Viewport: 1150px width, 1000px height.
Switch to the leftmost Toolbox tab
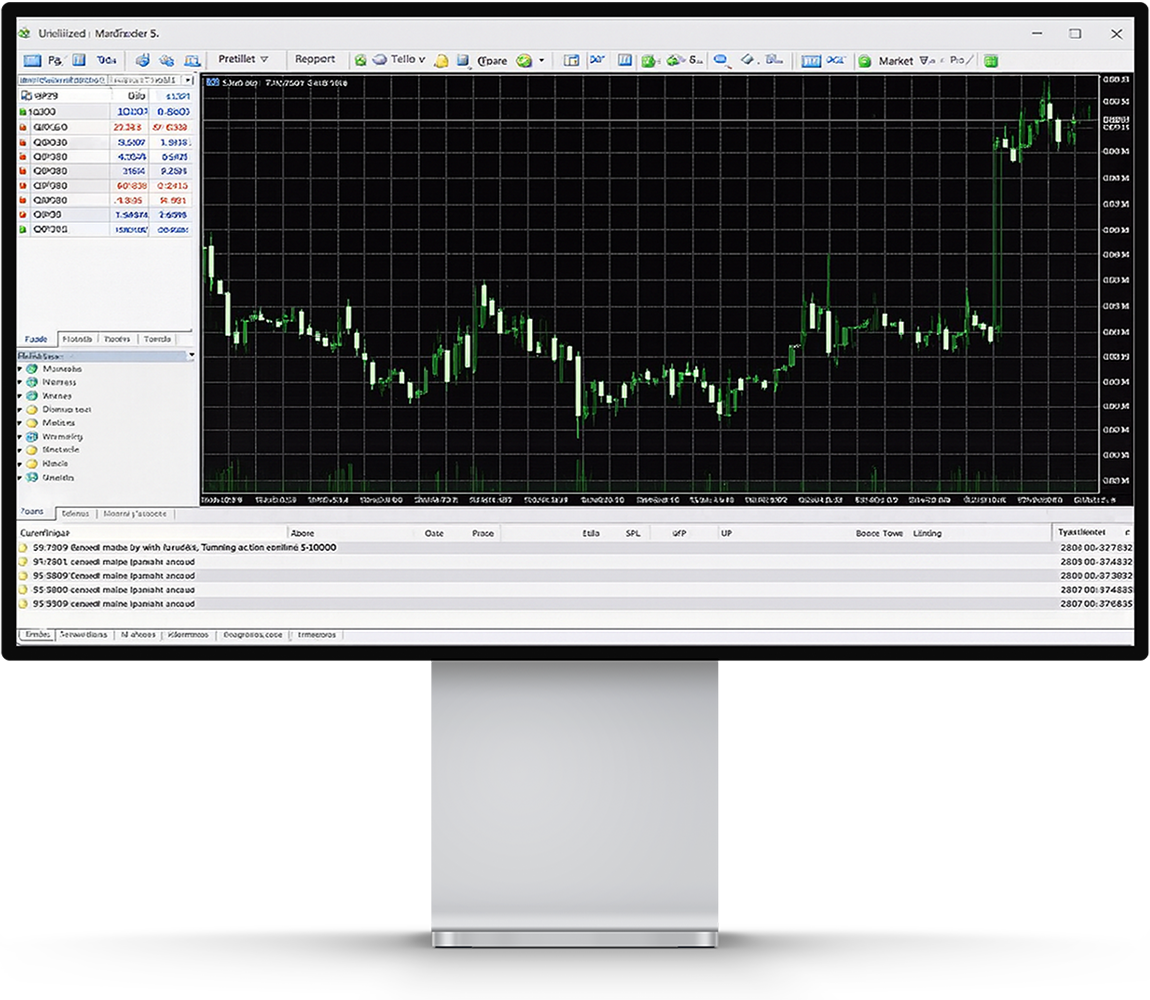36,513
